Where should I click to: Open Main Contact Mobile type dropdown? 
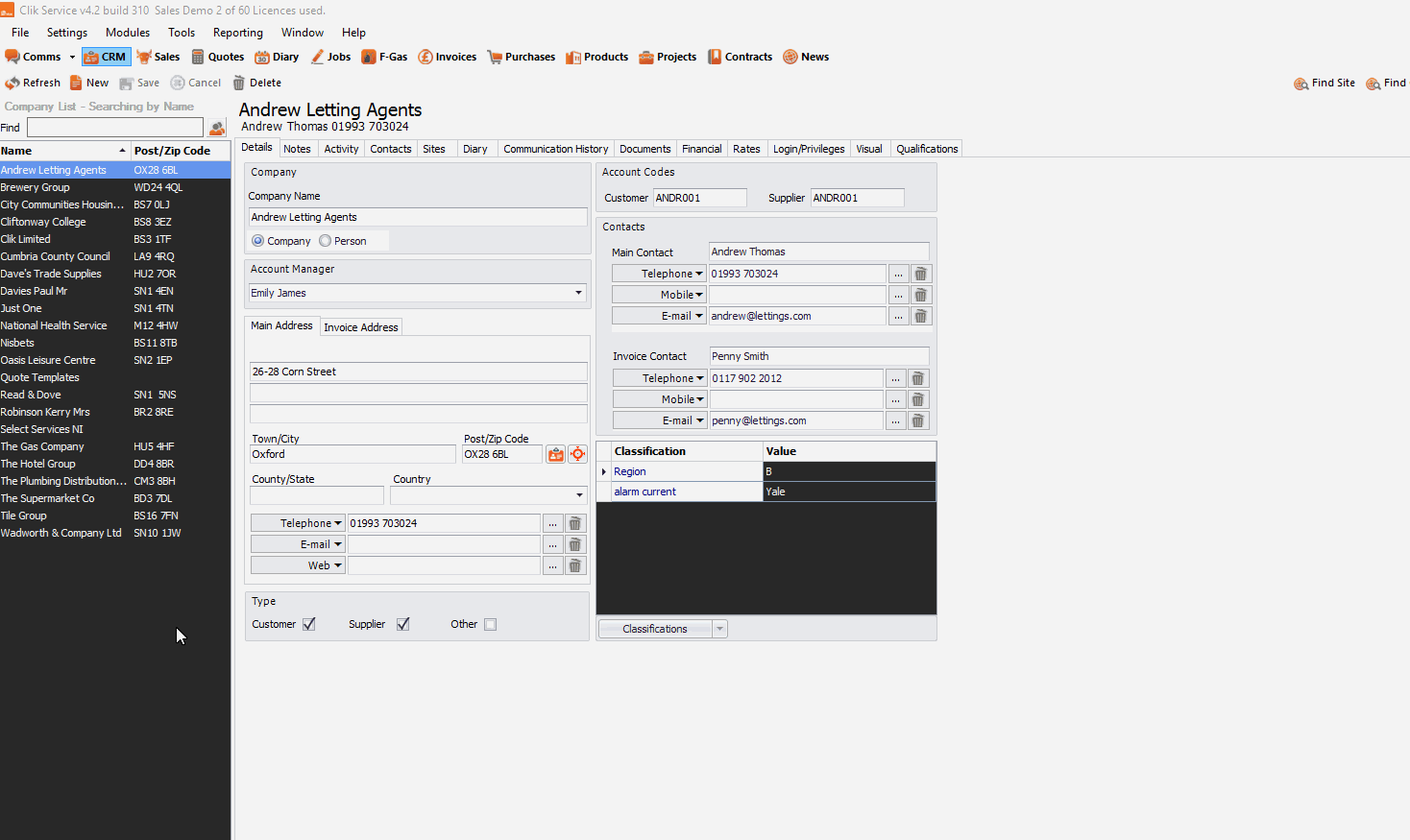(x=659, y=295)
